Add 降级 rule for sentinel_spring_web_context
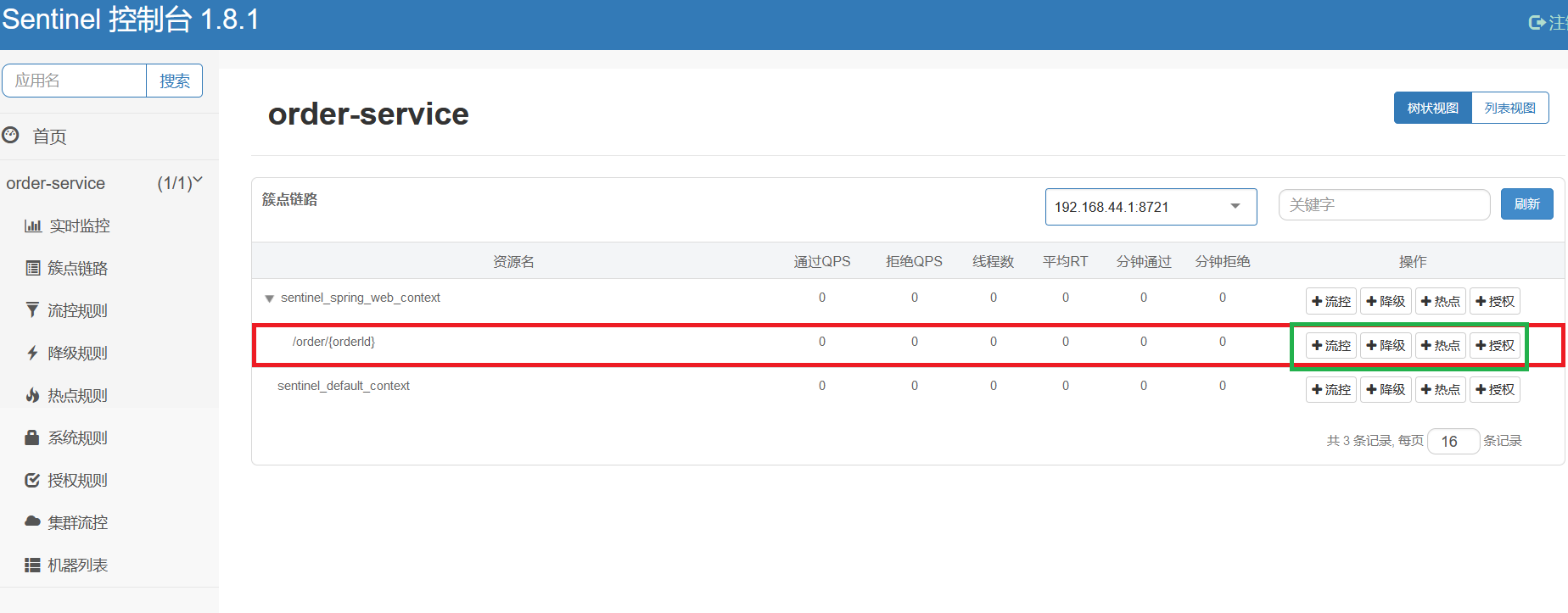The height and width of the screenshot is (613, 1568). pyautogui.click(x=1386, y=301)
